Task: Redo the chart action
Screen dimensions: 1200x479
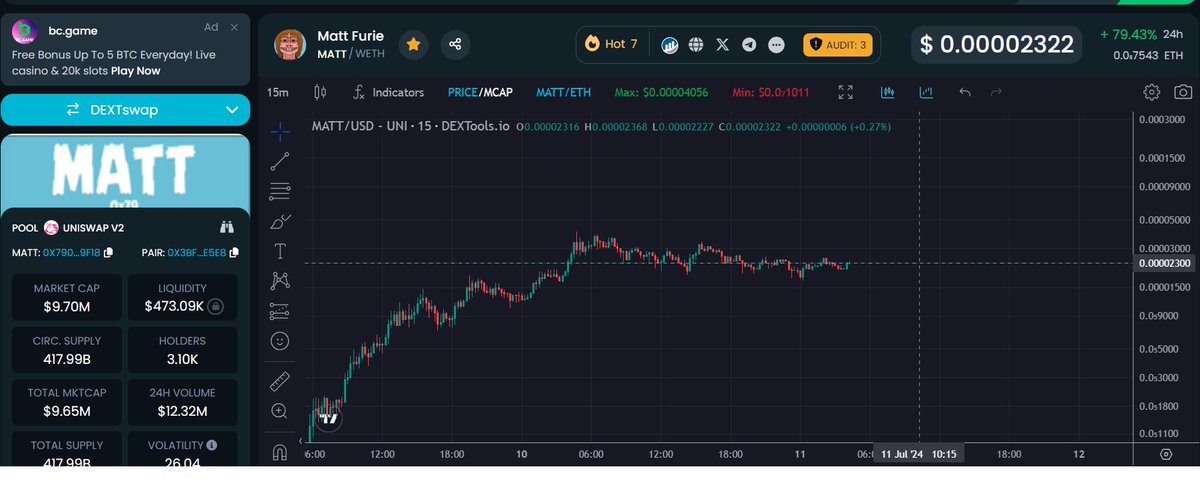Action: point(996,92)
